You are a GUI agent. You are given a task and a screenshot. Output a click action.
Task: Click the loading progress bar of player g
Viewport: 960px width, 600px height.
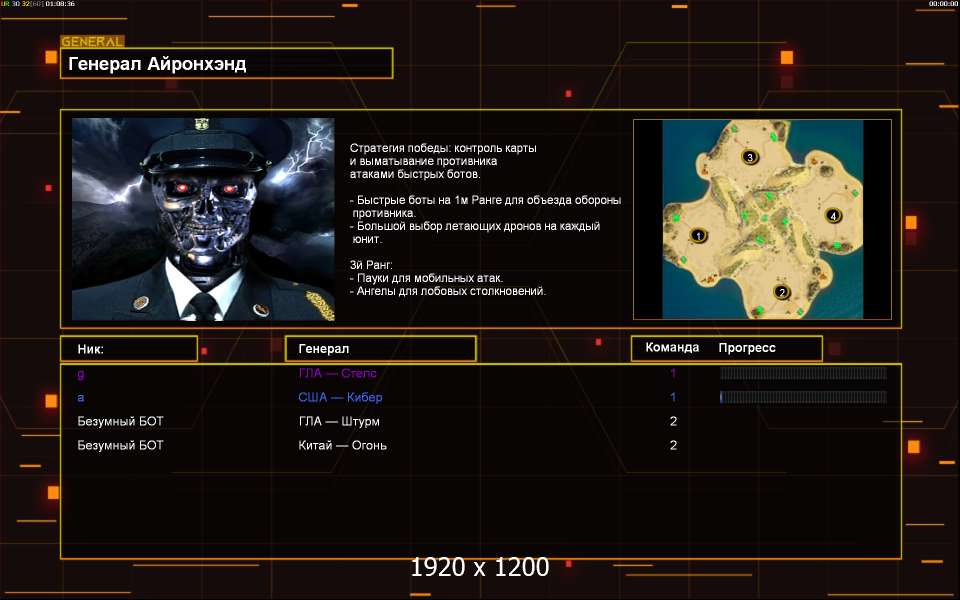(x=803, y=373)
